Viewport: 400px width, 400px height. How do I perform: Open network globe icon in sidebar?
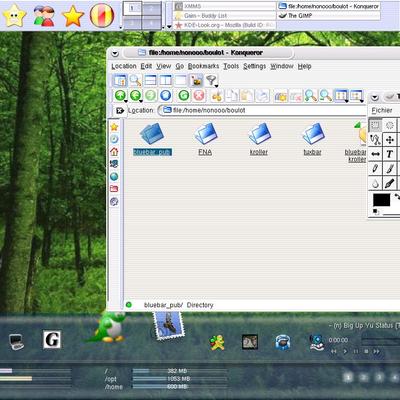[x=114, y=176]
